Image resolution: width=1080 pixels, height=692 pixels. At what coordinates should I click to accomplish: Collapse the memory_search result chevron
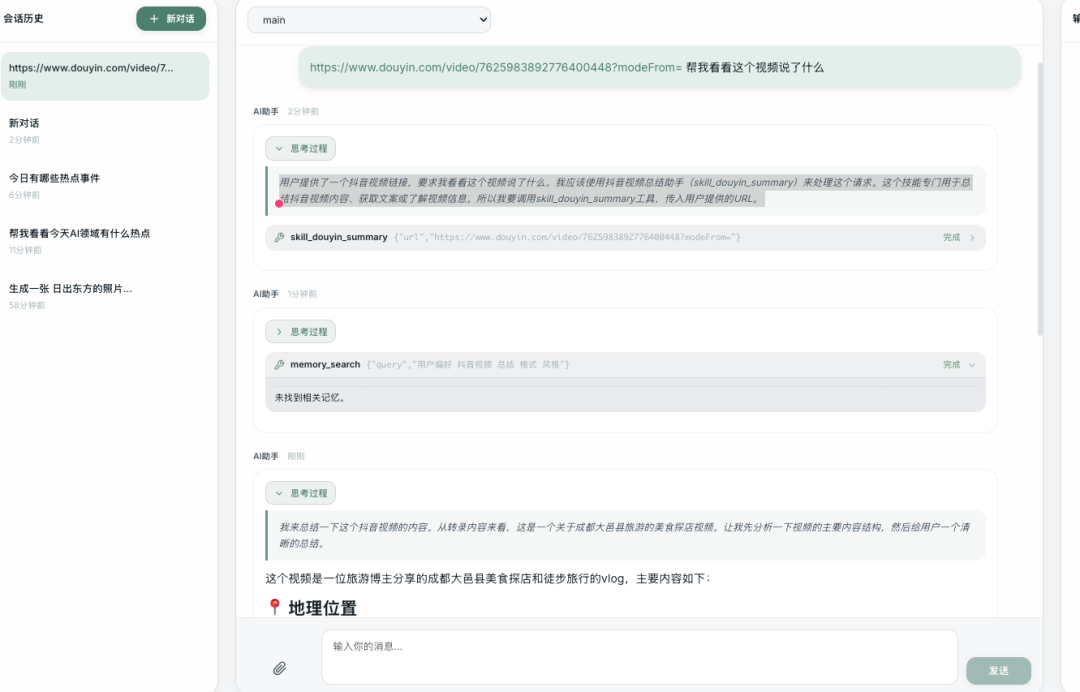pos(972,365)
